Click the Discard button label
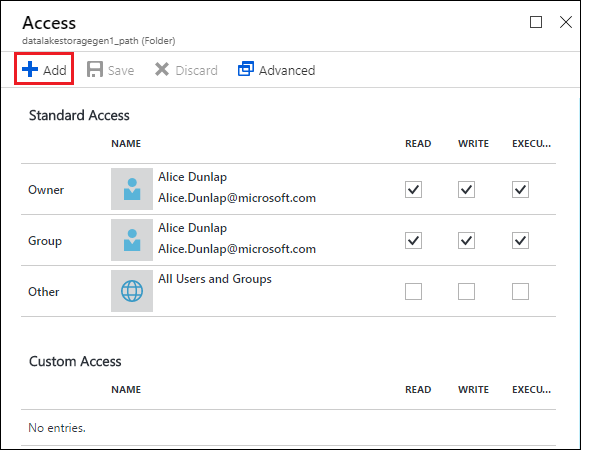This screenshot has width=589, height=450. (x=196, y=70)
